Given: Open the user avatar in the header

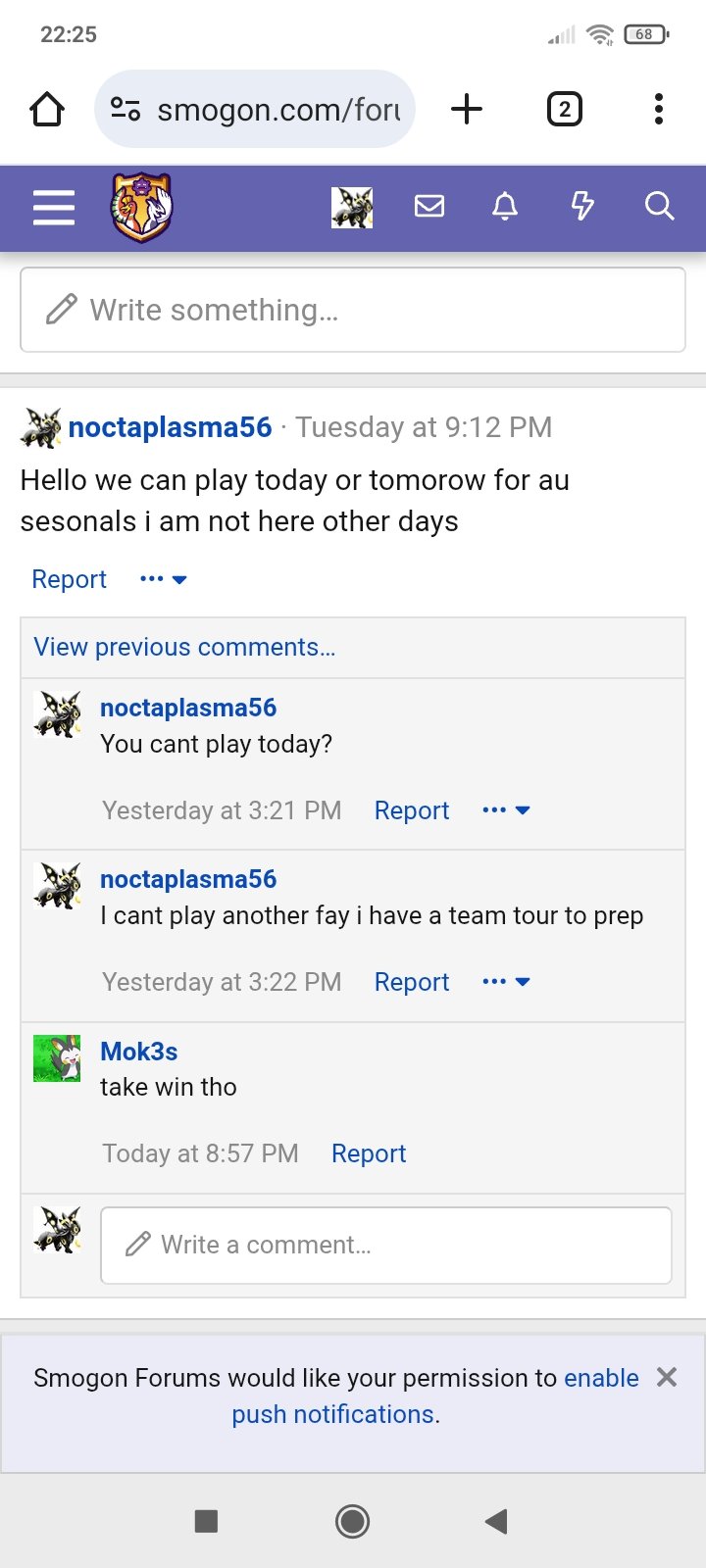Looking at the screenshot, I should [352, 207].
